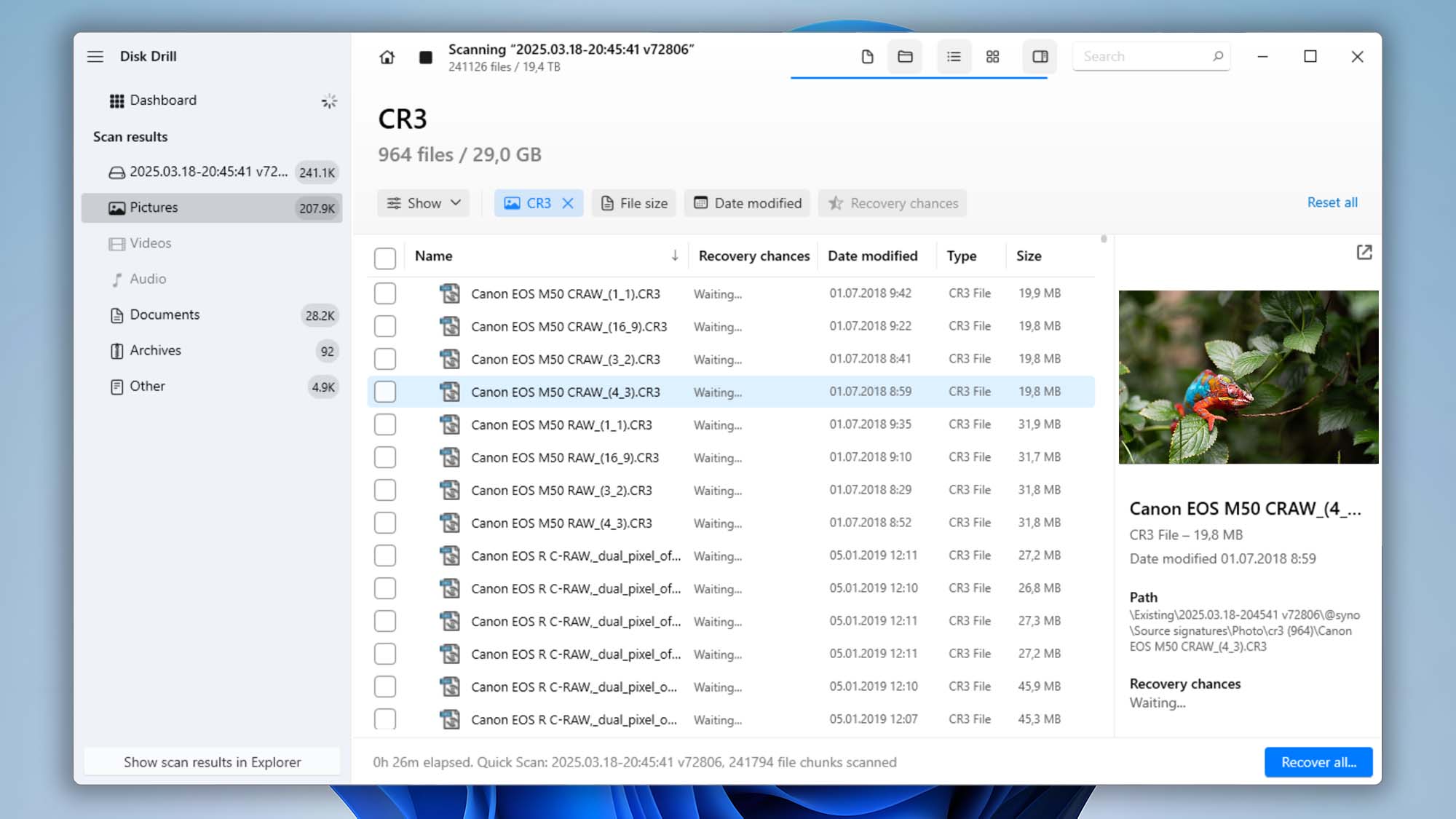This screenshot has width=1456, height=819.
Task: Check Canon EOS M50 RAW_(16_9).CR3 checkbox
Action: pyautogui.click(x=385, y=457)
